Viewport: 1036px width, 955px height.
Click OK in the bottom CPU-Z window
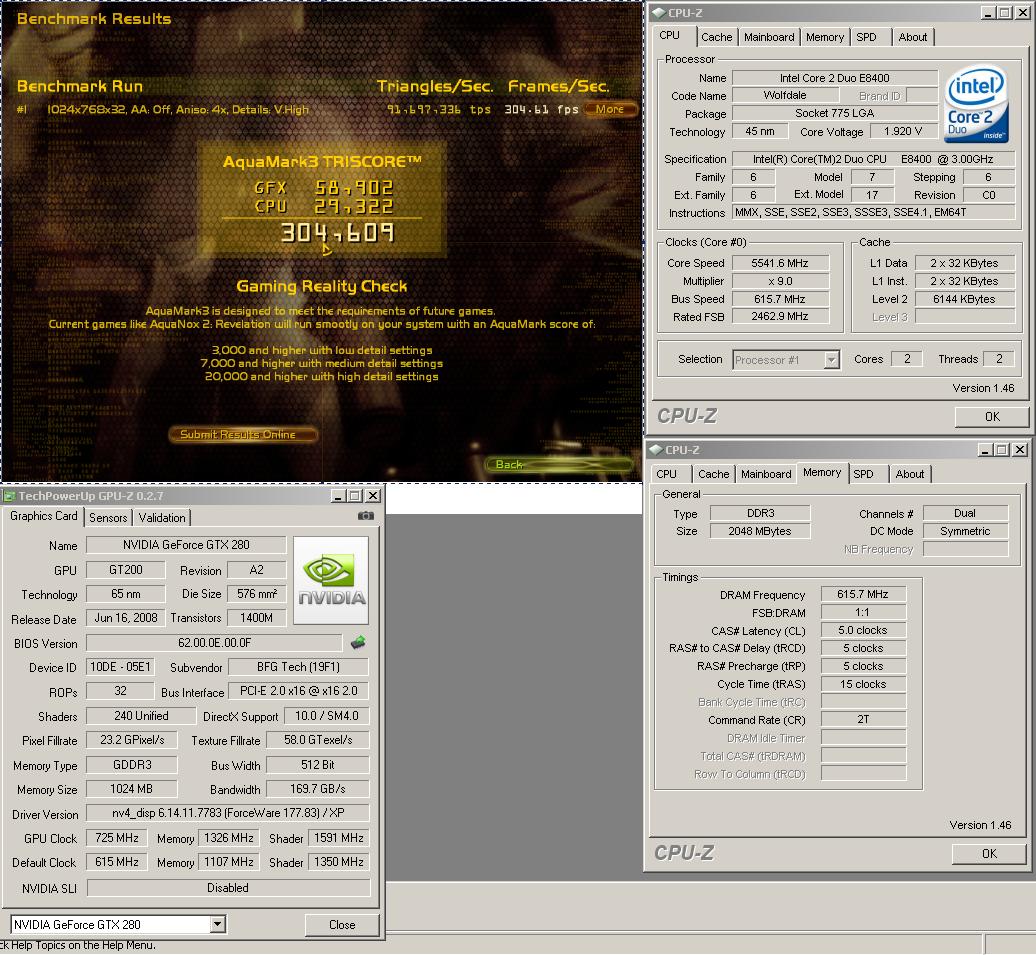988,854
